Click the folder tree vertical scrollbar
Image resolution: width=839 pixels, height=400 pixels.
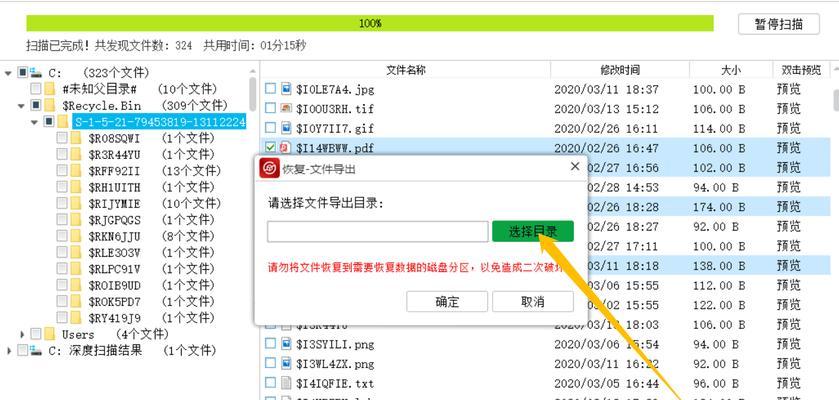click(x=253, y=95)
